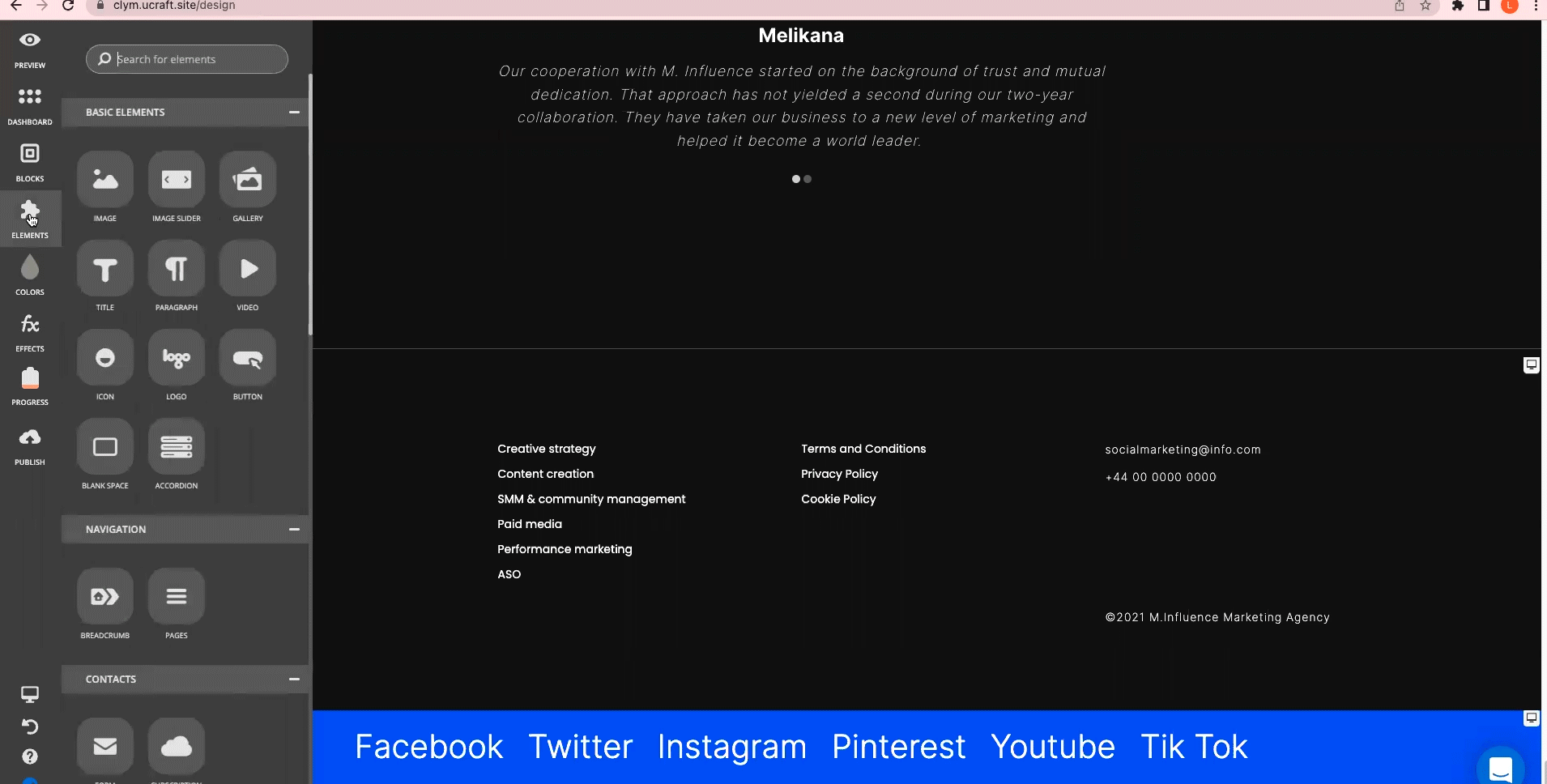
Task: Open the live chat bubble
Action: [x=1501, y=768]
